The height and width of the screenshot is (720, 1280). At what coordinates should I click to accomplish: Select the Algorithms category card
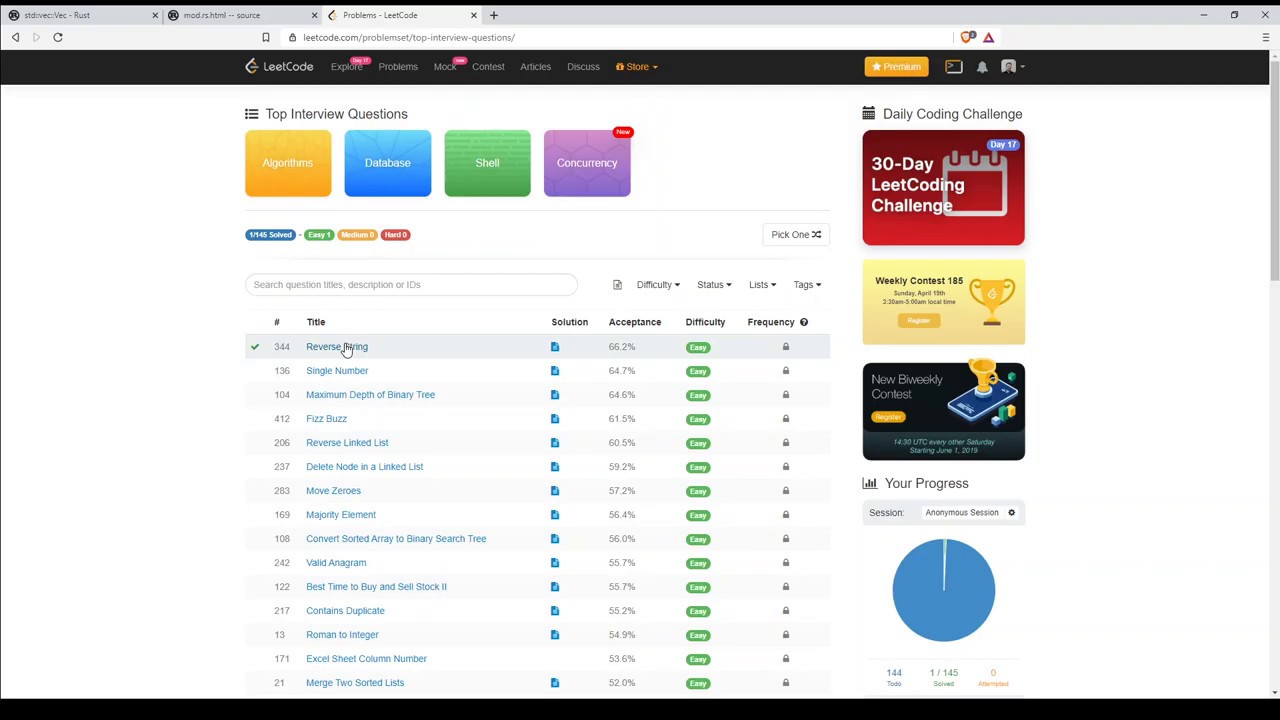(x=288, y=163)
